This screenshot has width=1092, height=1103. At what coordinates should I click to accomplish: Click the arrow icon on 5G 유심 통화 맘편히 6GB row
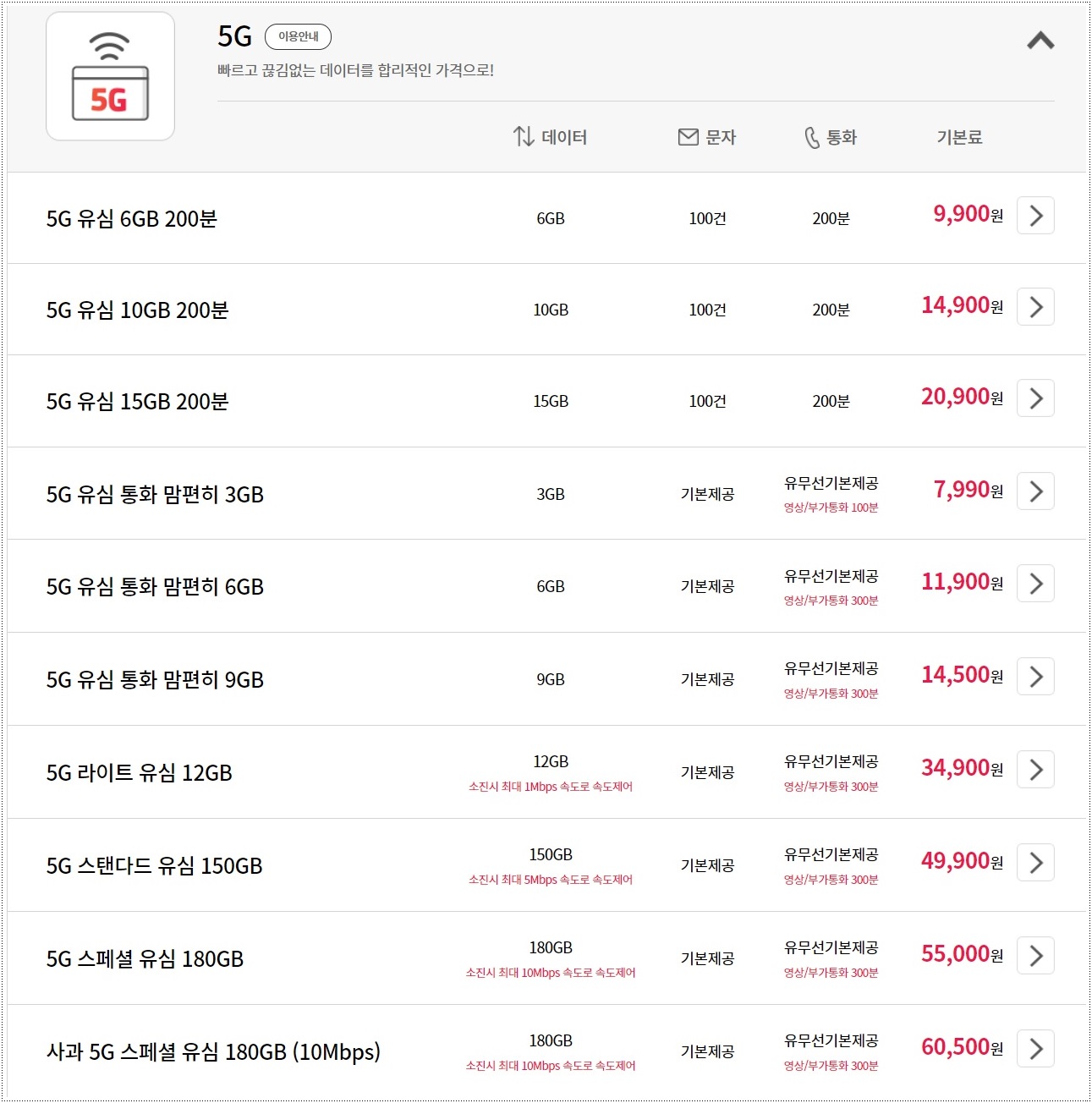(1034, 584)
